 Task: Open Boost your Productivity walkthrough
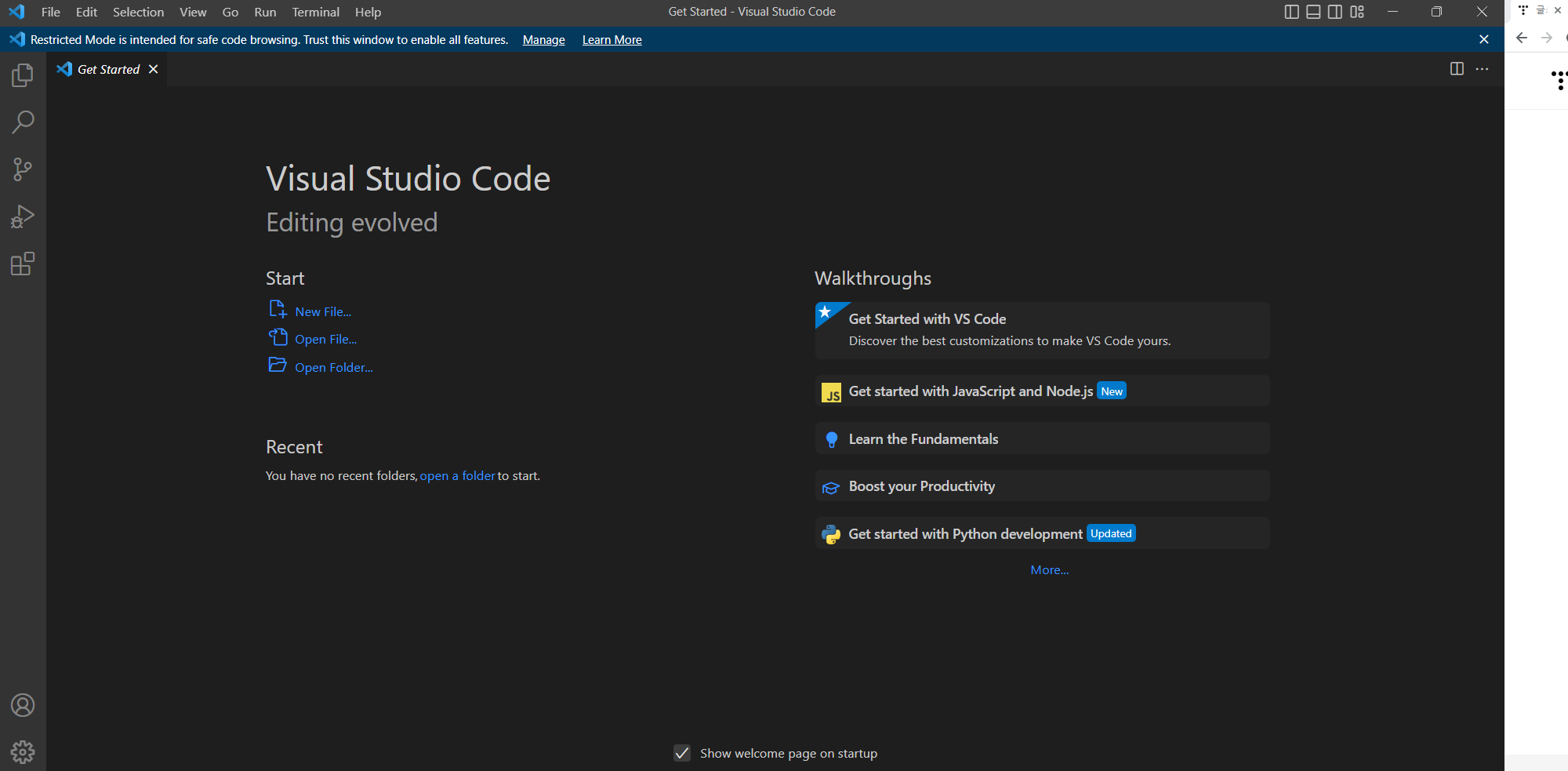click(x=1042, y=486)
